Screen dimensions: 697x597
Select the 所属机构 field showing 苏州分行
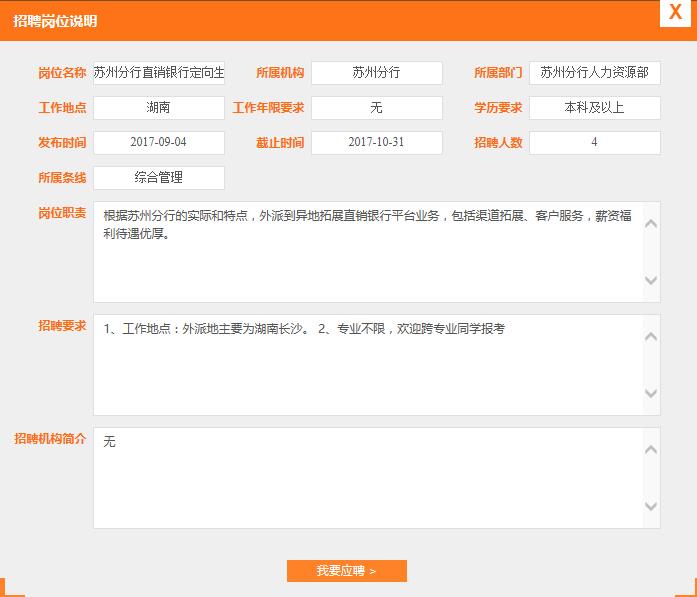pos(376,73)
